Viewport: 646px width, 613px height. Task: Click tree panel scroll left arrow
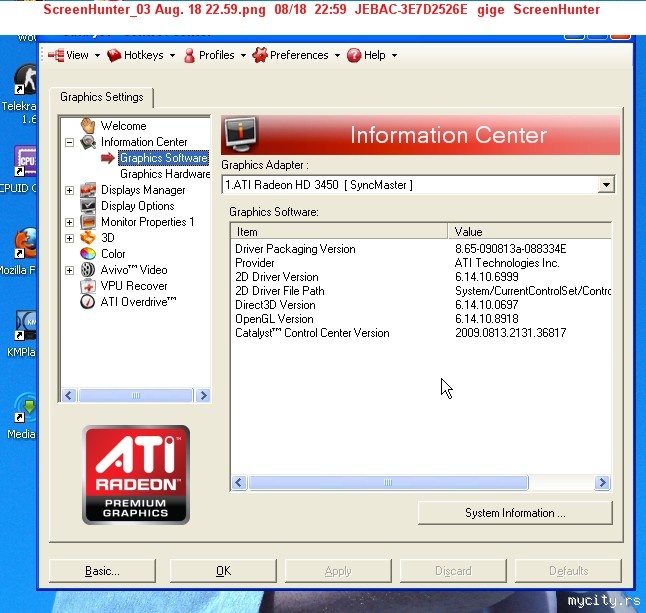[69, 395]
